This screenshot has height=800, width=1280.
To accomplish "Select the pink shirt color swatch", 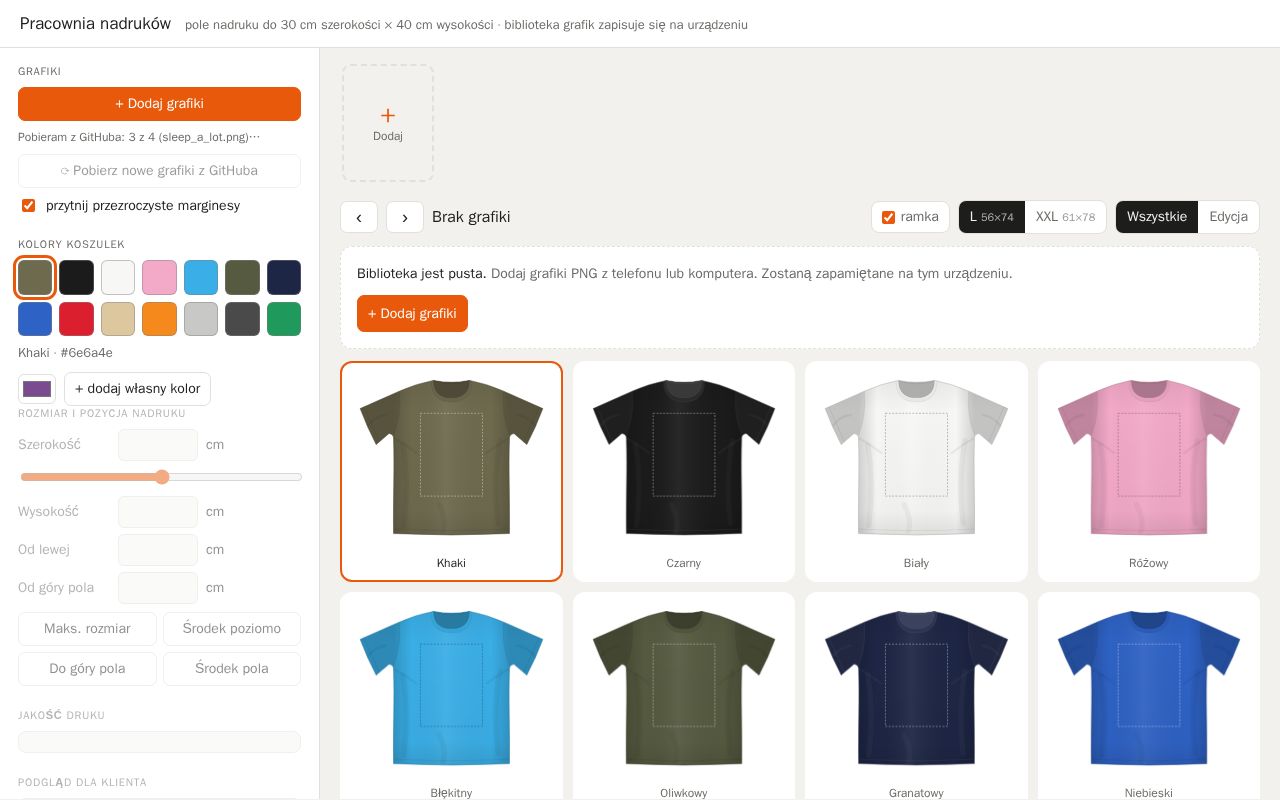I will pos(159,278).
